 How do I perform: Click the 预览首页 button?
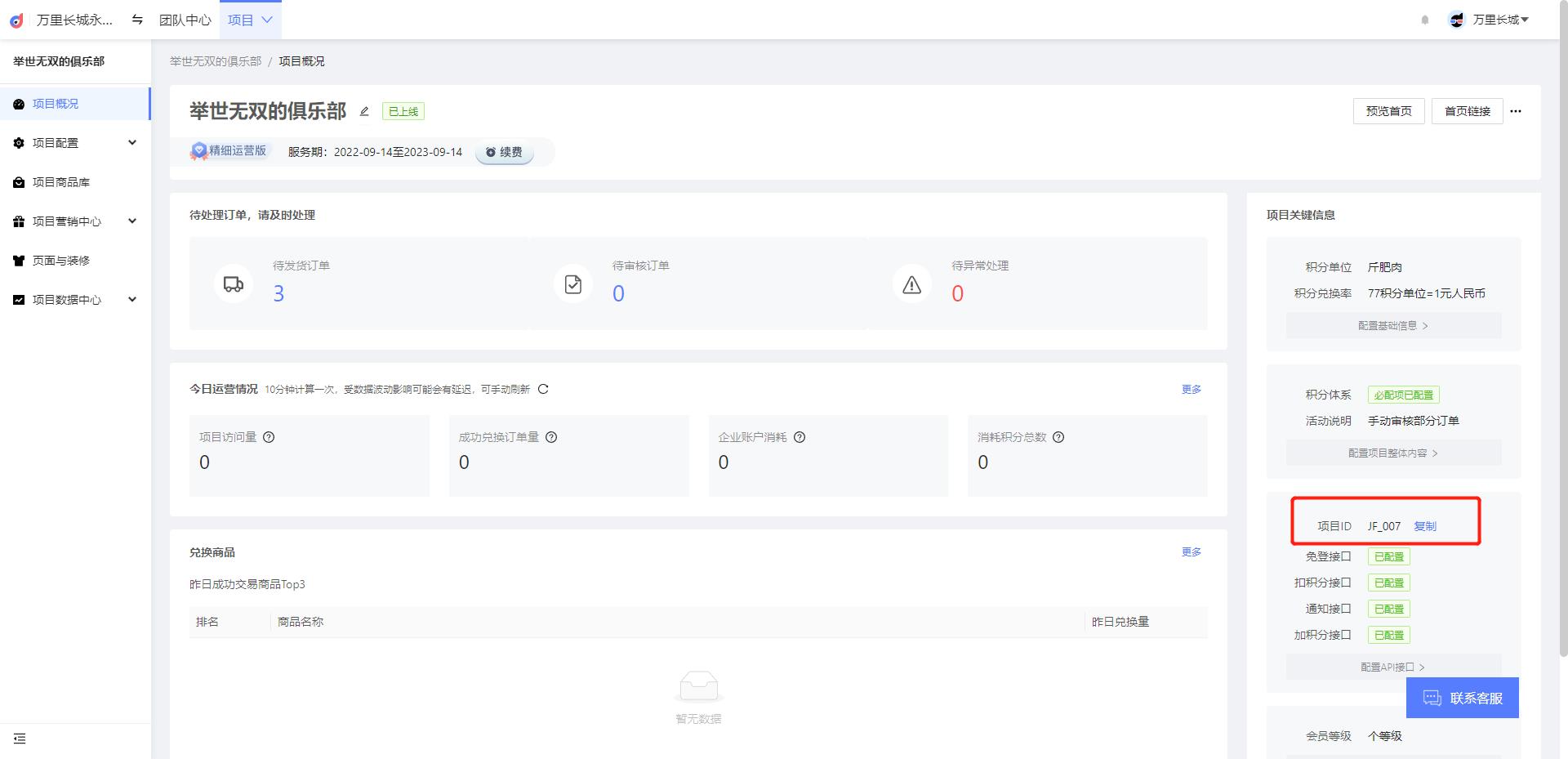coord(1388,111)
